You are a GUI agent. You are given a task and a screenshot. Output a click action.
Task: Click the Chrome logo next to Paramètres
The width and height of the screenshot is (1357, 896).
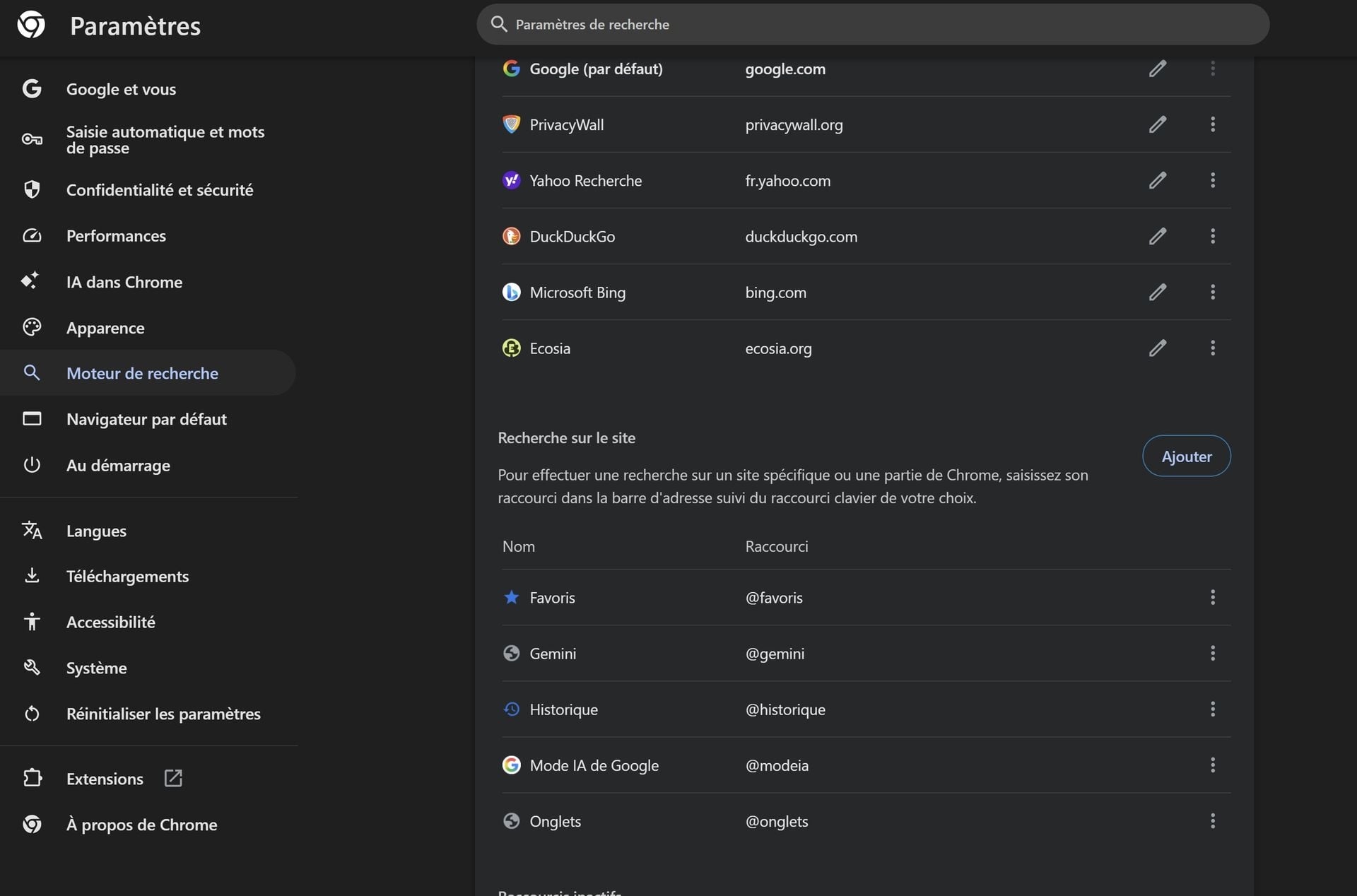(x=31, y=25)
